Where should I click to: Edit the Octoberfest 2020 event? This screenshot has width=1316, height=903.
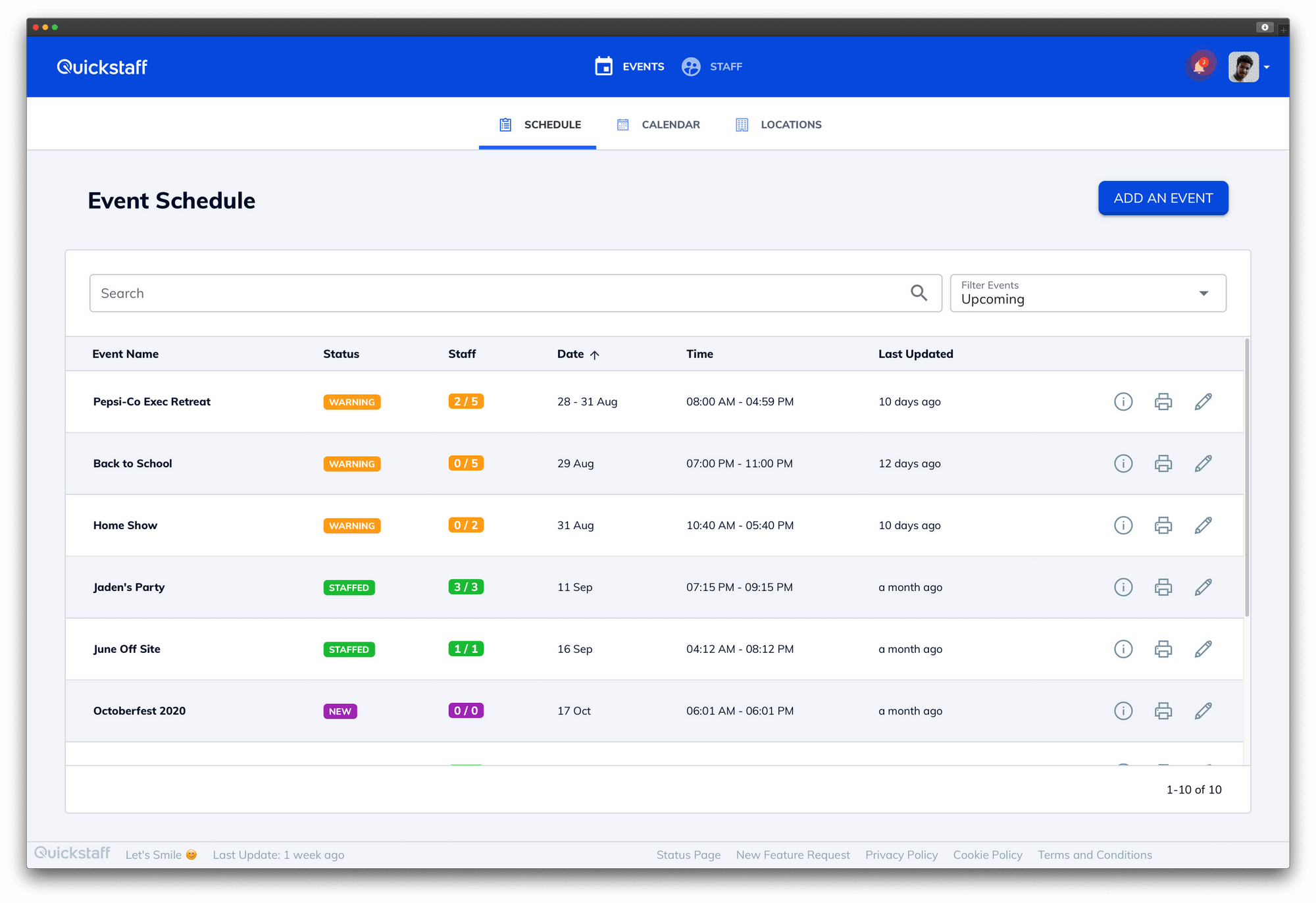(1203, 711)
